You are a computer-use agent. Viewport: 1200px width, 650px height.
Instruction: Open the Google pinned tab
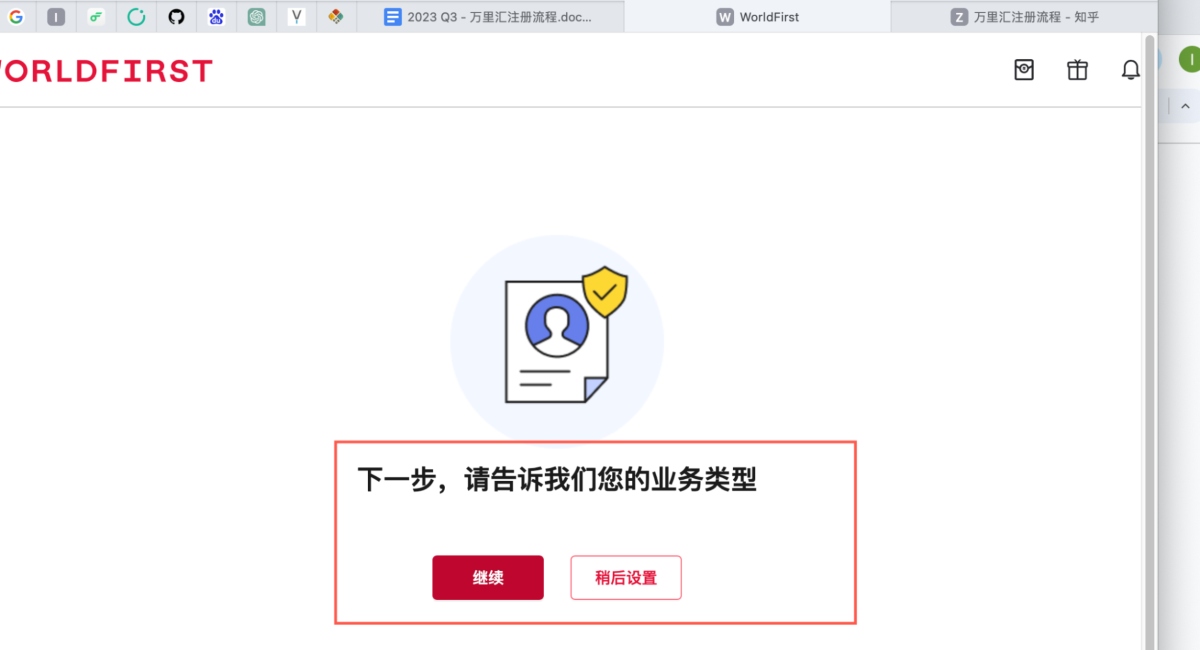(x=16, y=17)
